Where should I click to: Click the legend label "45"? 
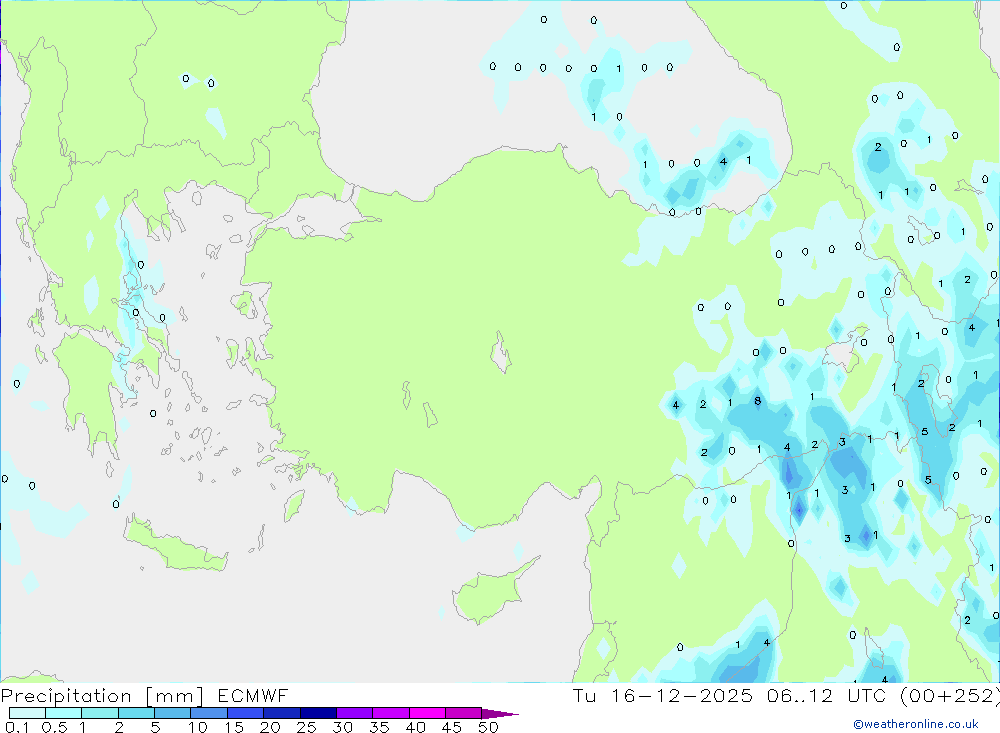pyautogui.click(x=452, y=727)
